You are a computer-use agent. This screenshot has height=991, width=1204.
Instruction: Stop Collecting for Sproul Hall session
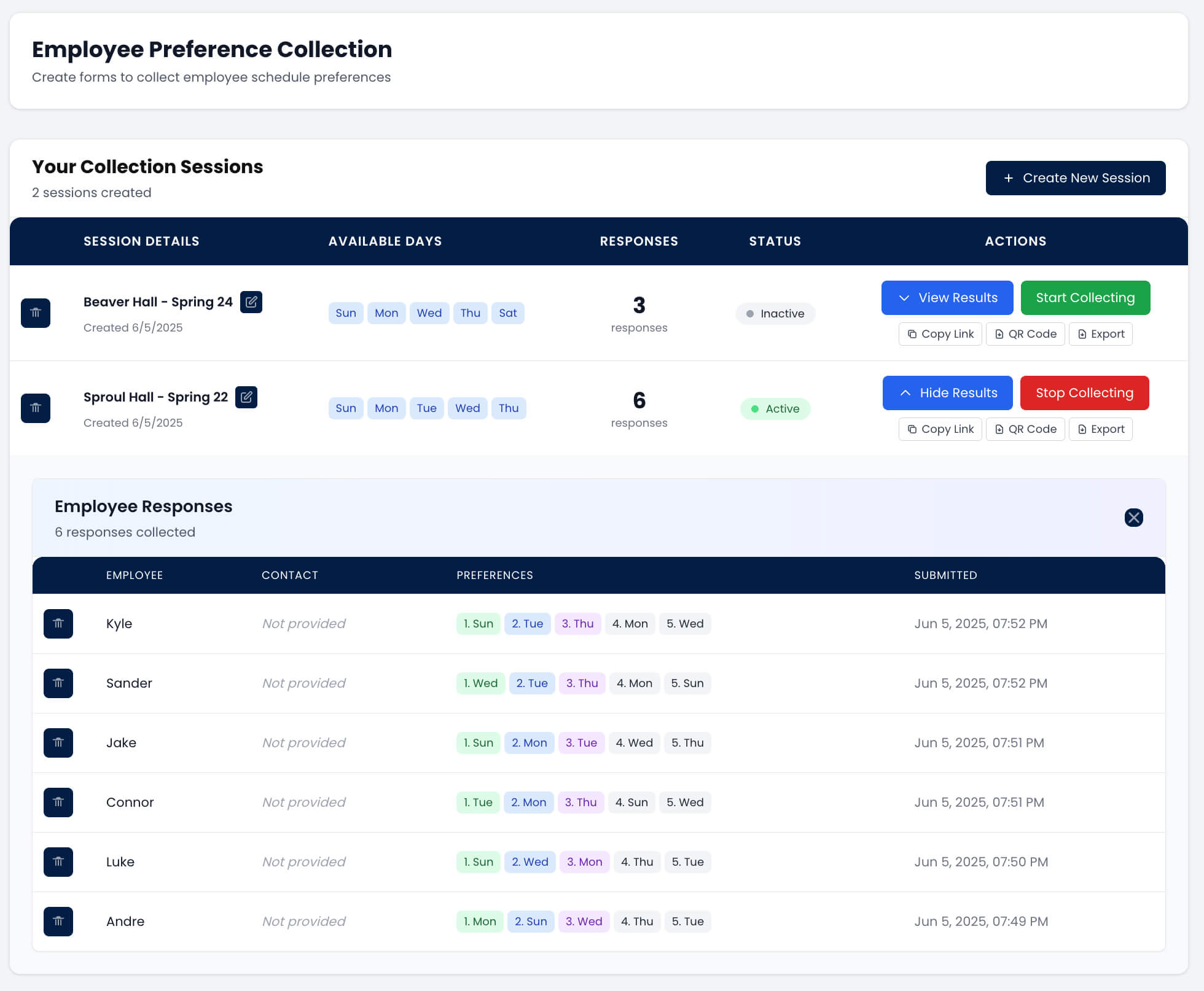(x=1085, y=393)
